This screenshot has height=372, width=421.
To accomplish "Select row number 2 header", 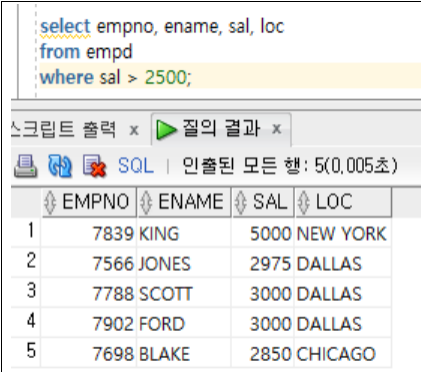I will click(26, 262).
